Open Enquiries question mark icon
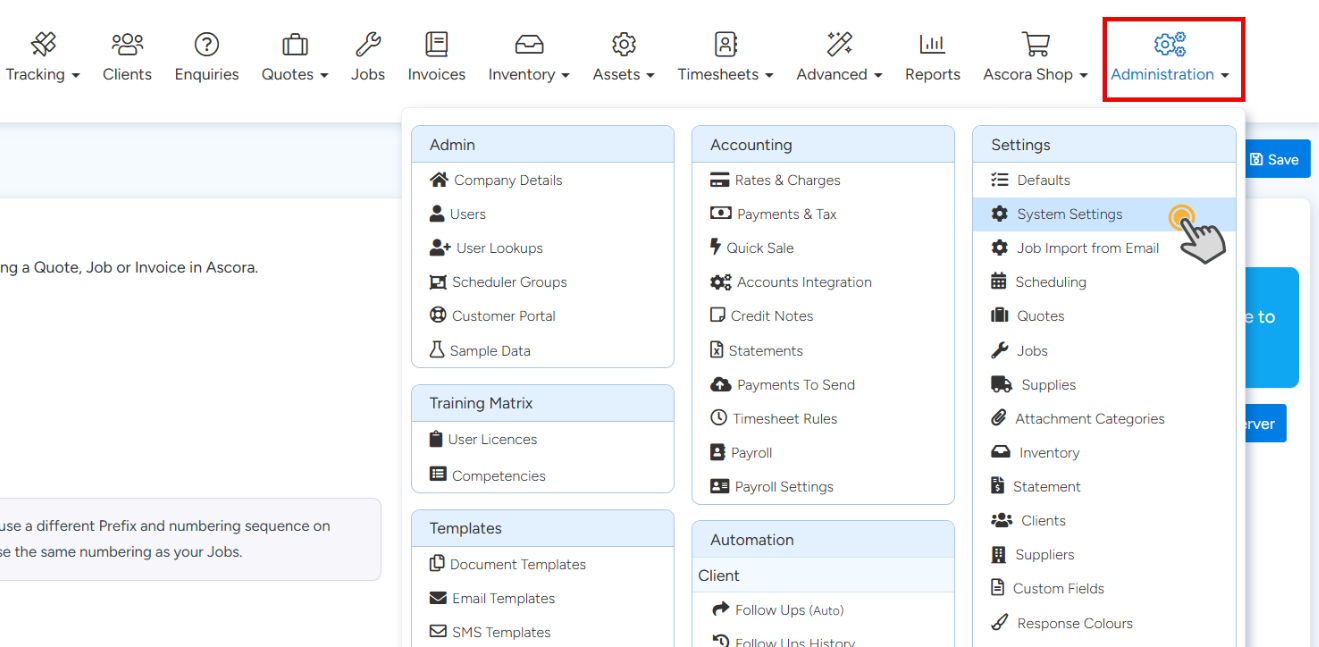Screen dimensions: 1319x647 point(207,44)
